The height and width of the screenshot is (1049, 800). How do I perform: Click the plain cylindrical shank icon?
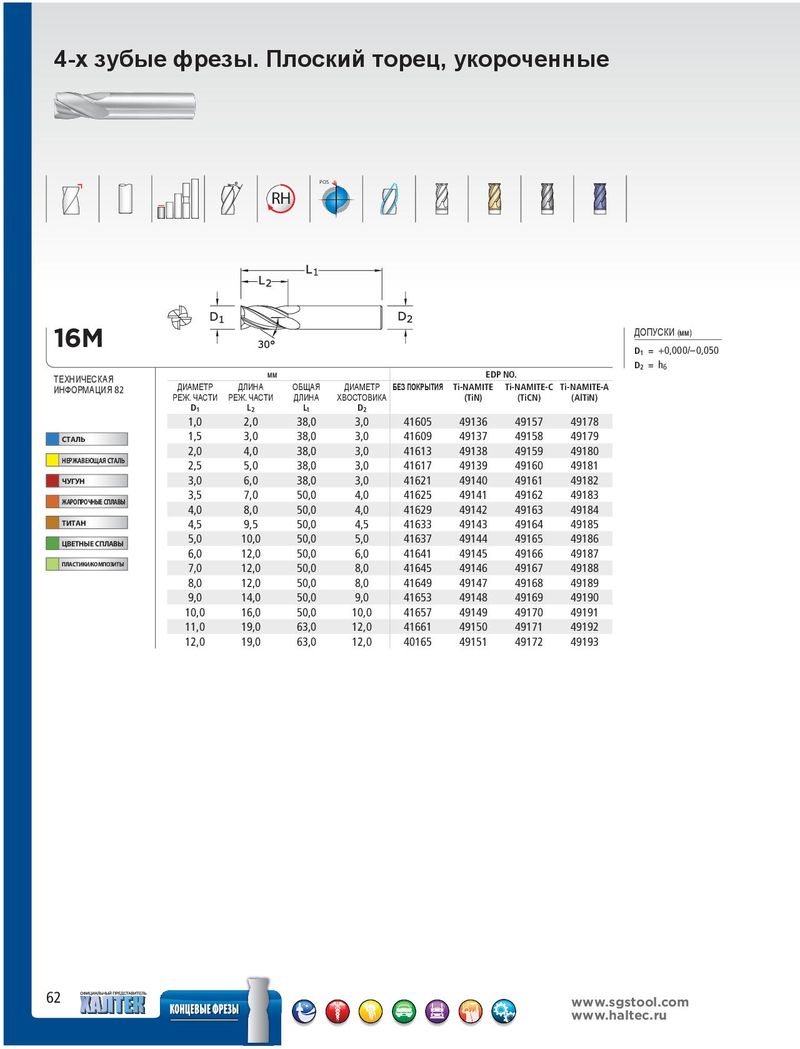pyautogui.click(x=125, y=199)
